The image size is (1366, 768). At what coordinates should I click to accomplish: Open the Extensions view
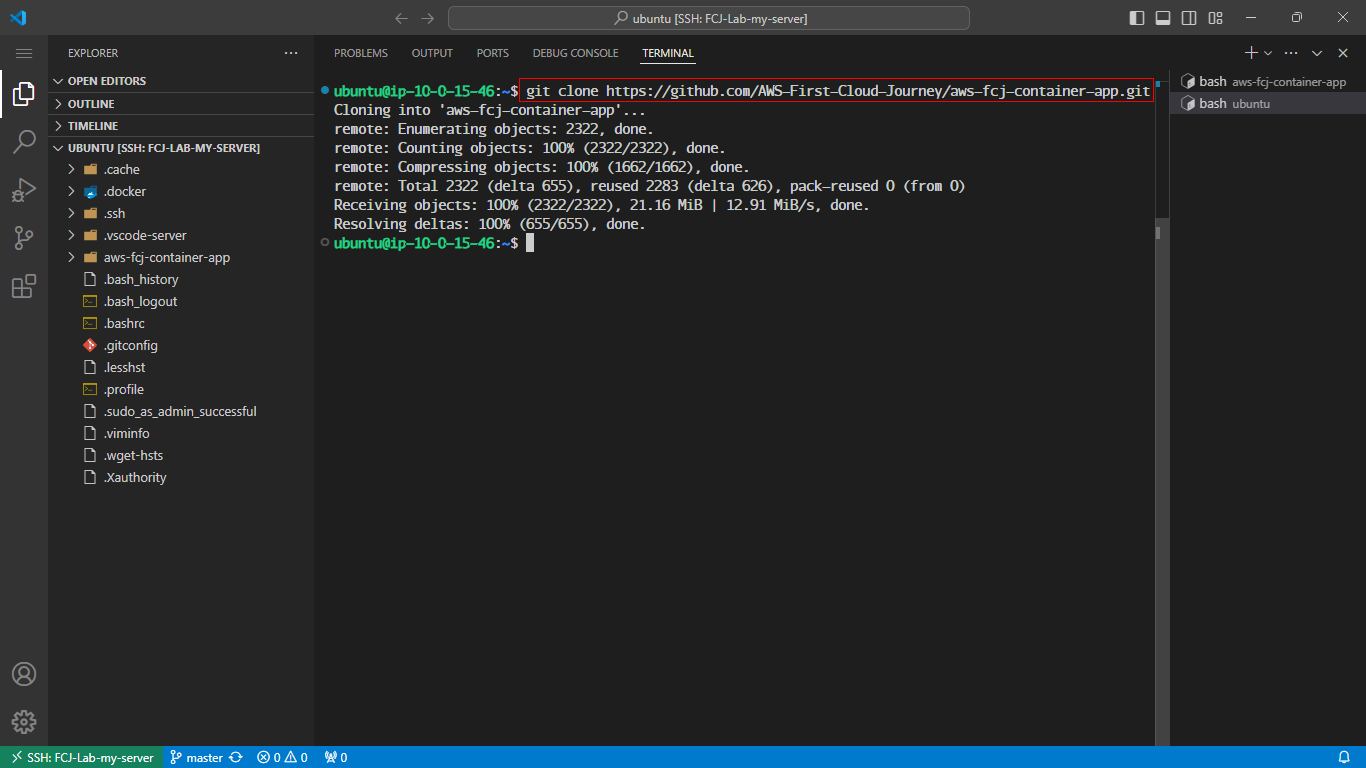click(x=24, y=287)
